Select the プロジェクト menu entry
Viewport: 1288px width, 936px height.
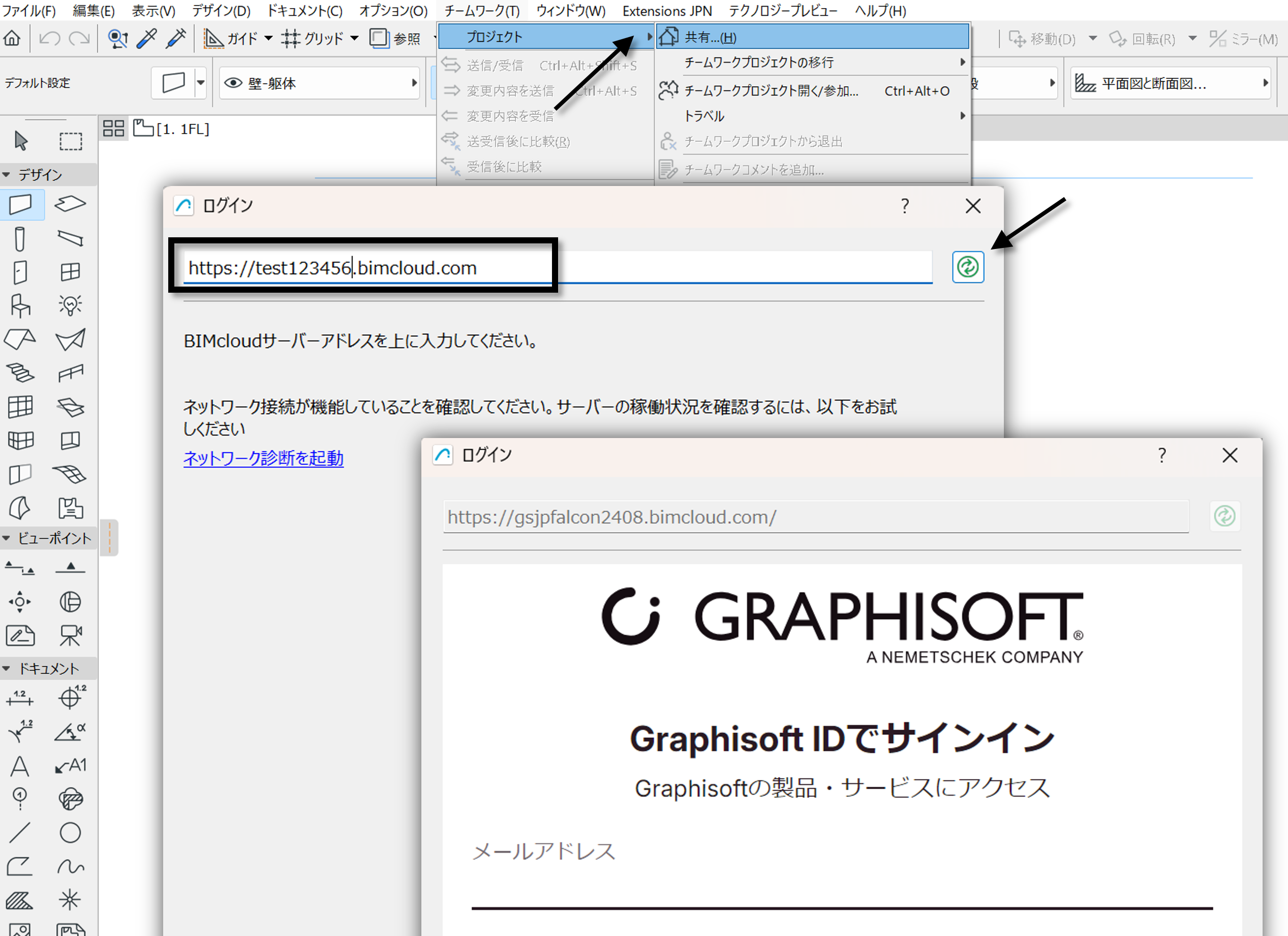point(546,37)
